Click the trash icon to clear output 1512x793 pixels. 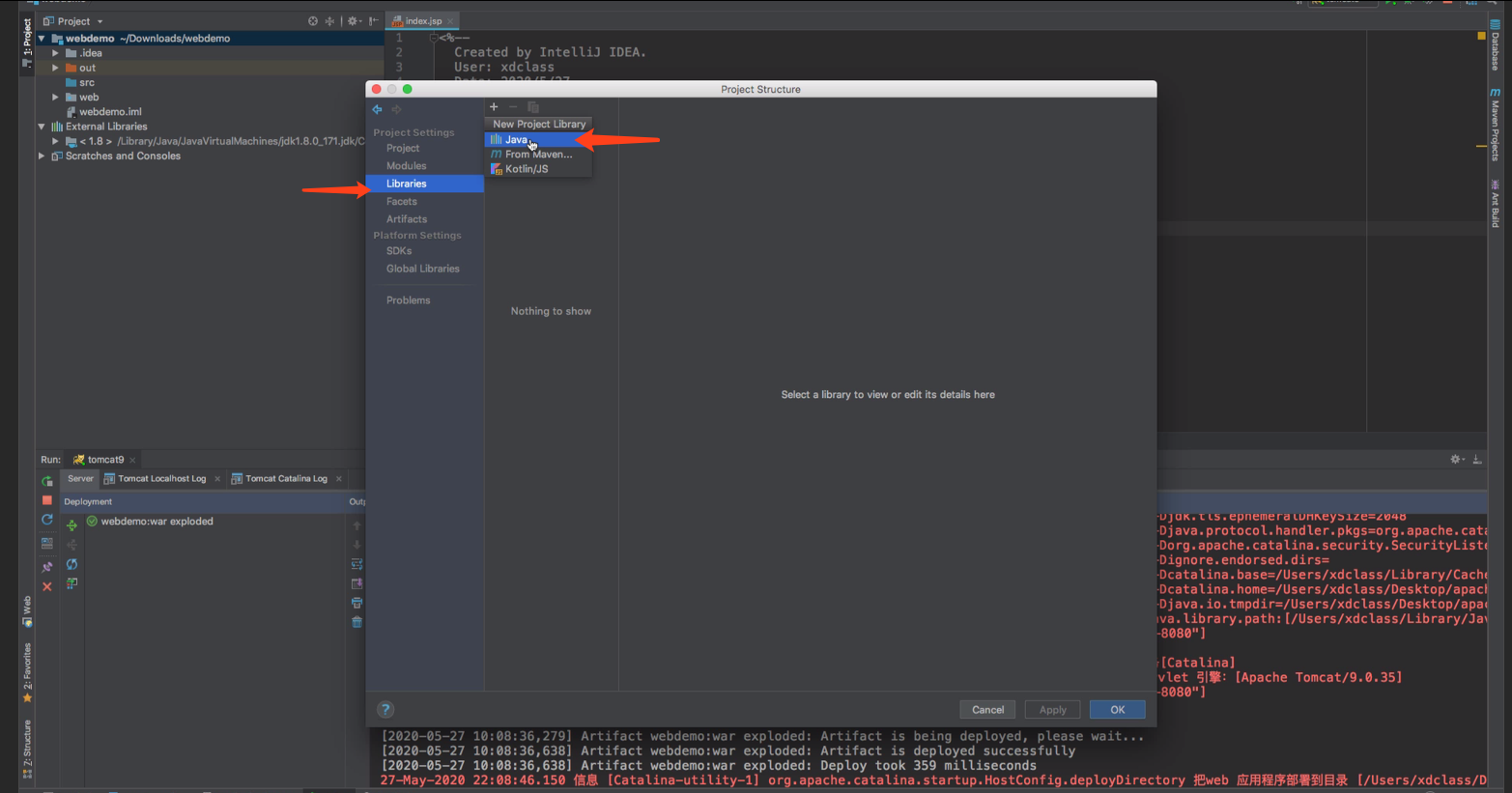(x=357, y=622)
